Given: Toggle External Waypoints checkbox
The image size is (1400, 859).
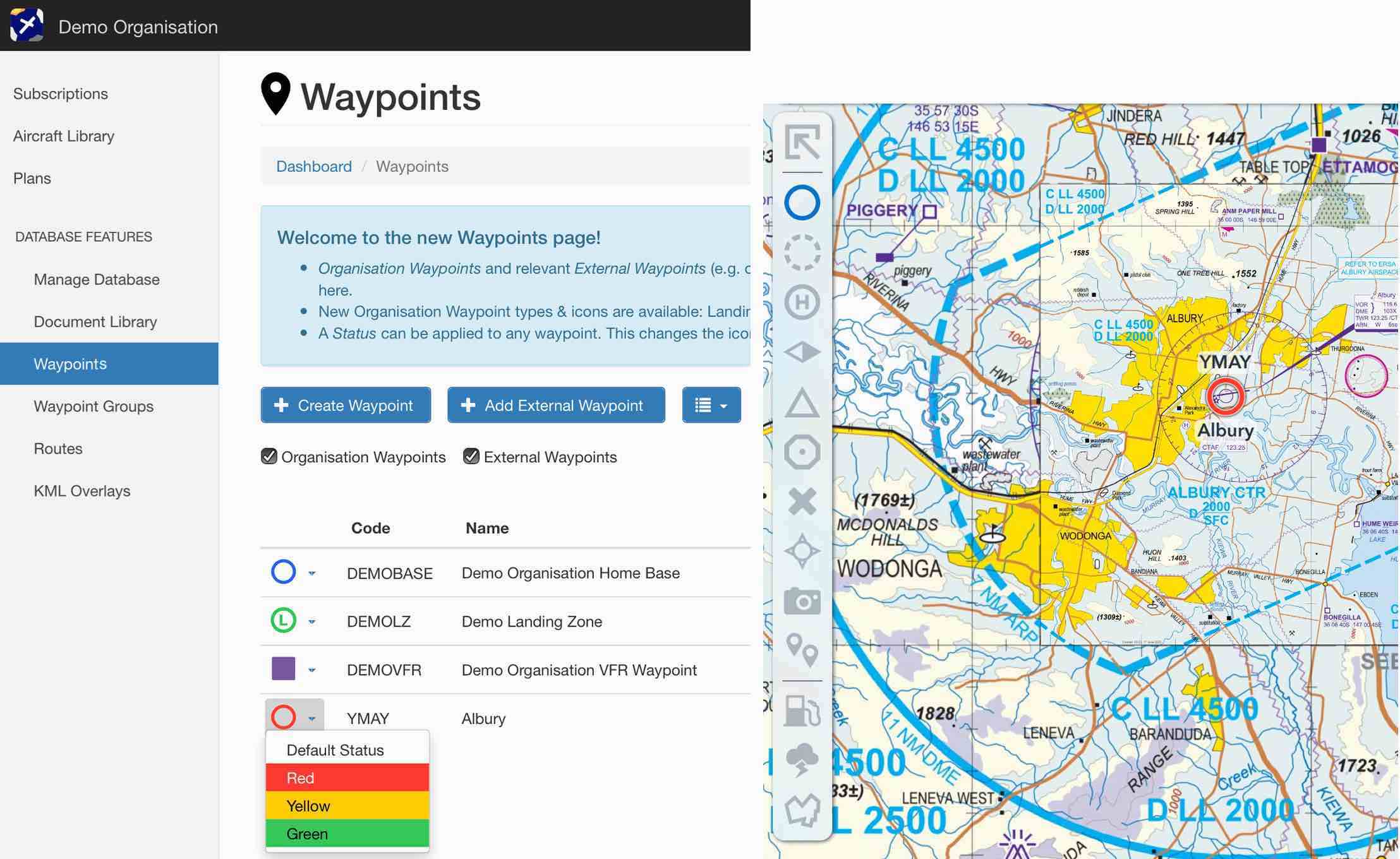Looking at the screenshot, I should tap(471, 456).
